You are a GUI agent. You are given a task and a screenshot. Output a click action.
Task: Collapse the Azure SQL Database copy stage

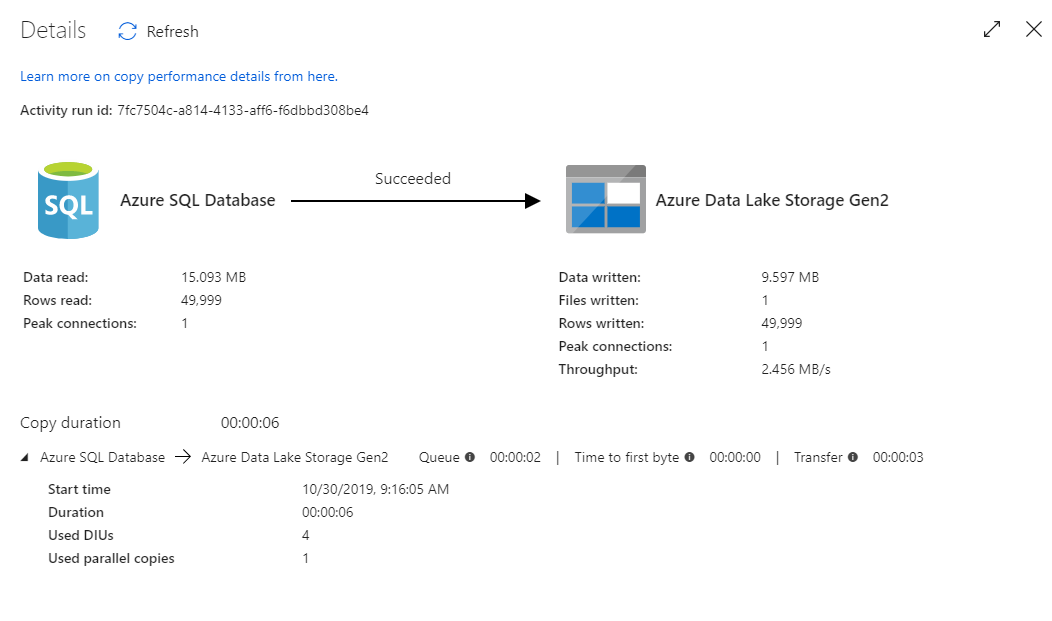coord(25,457)
